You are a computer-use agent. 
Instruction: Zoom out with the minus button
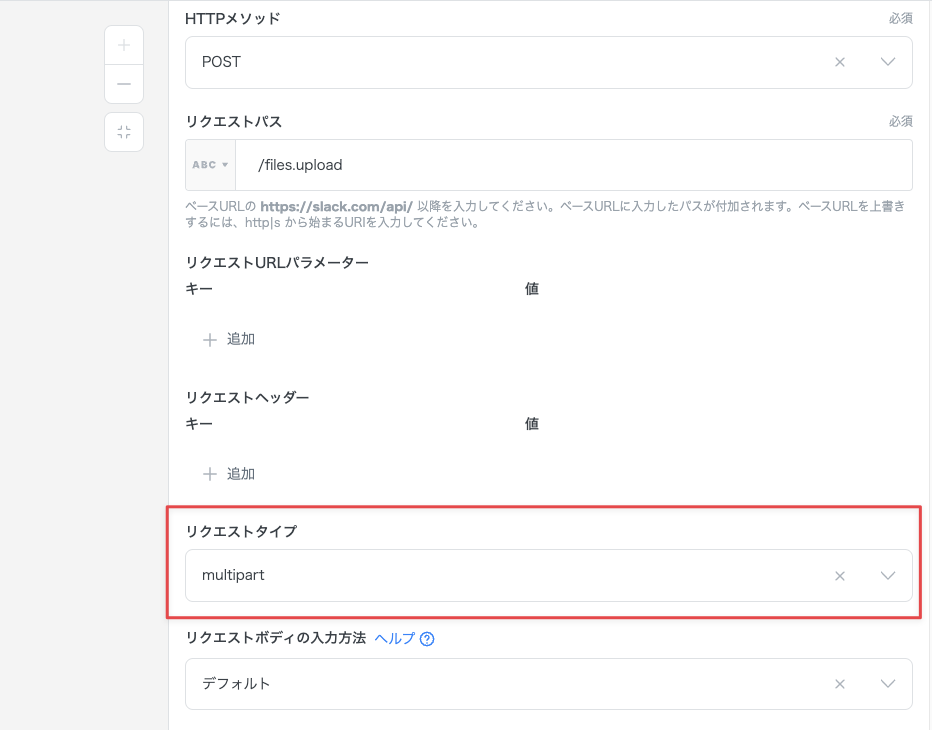click(x=124, y=84)
